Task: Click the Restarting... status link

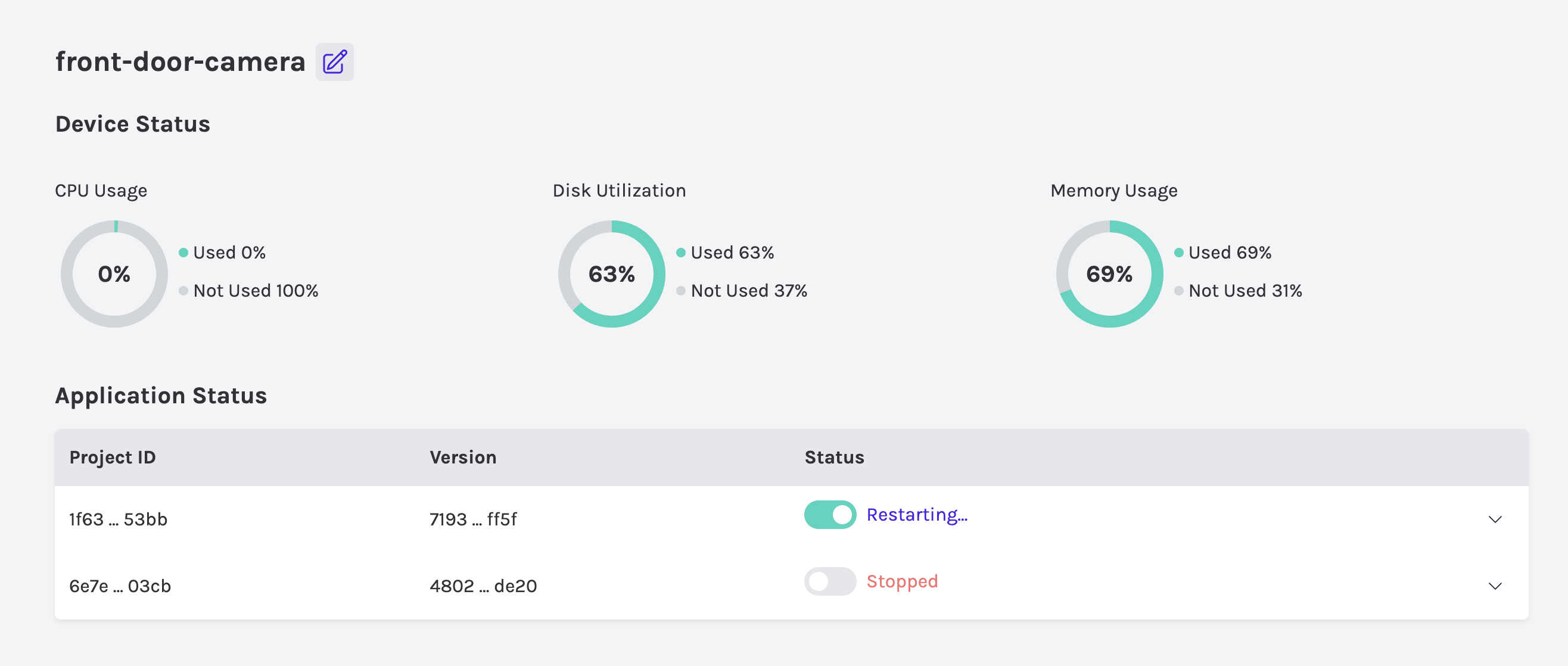Action: point(917,515)
